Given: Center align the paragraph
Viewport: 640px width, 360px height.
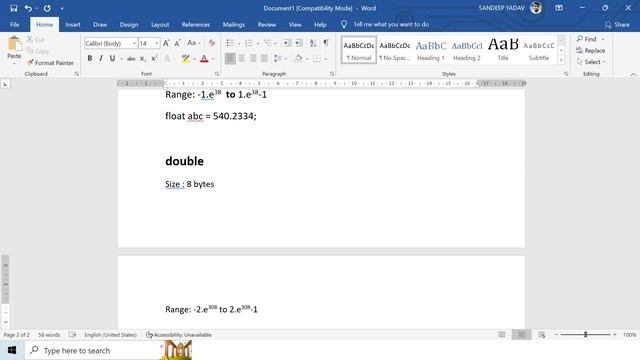Looking at the screenshot, I should coord(242,59).
